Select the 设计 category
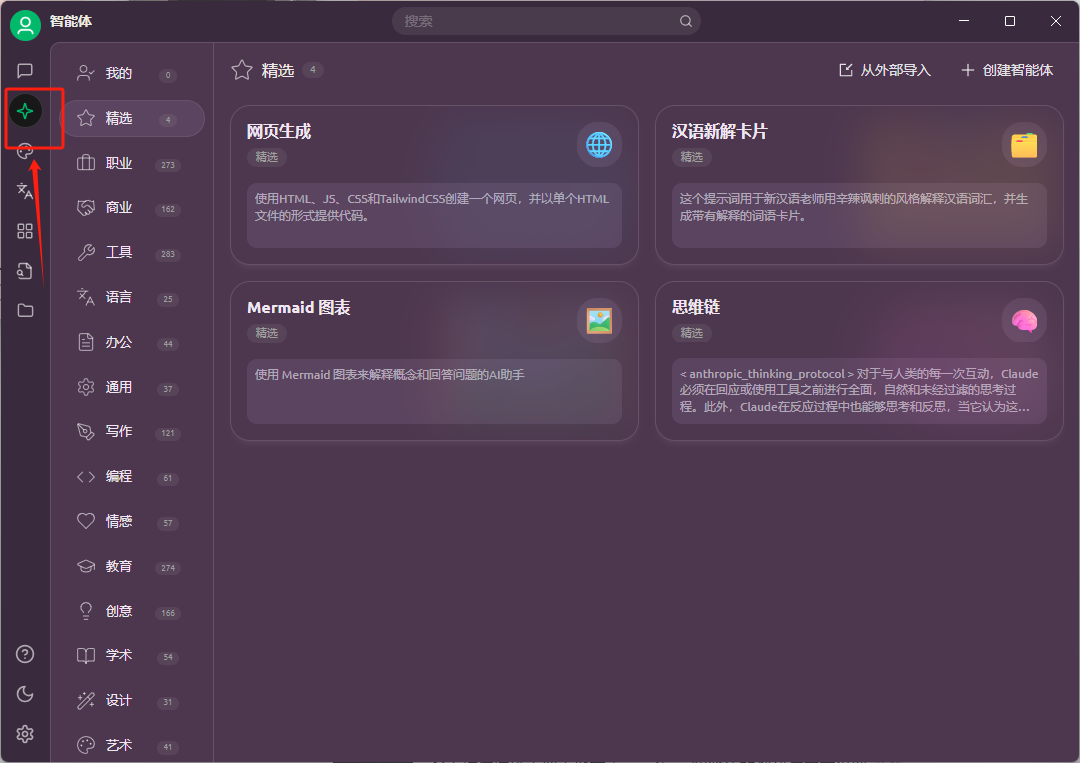This screenshot has height=763, width=1080. click(132, 700)
